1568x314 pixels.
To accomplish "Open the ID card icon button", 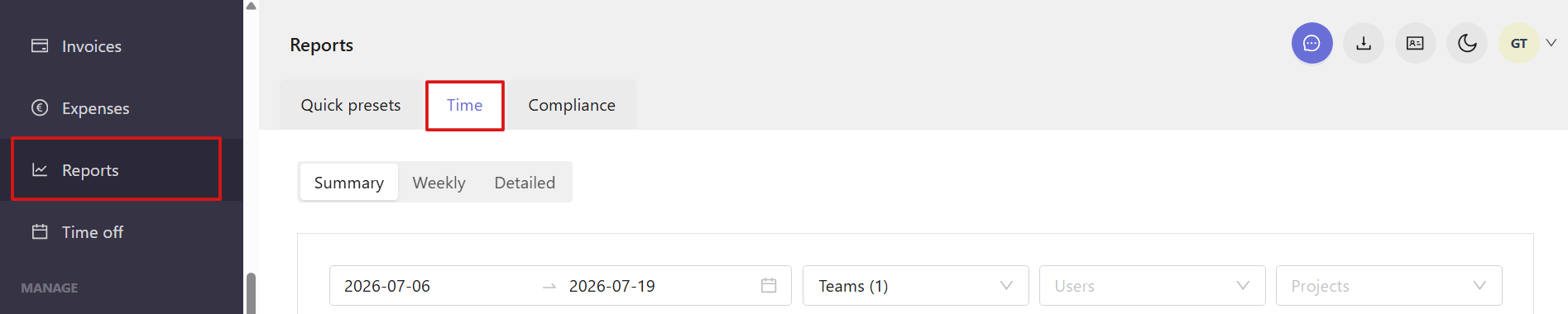I will coord(1415,43).
